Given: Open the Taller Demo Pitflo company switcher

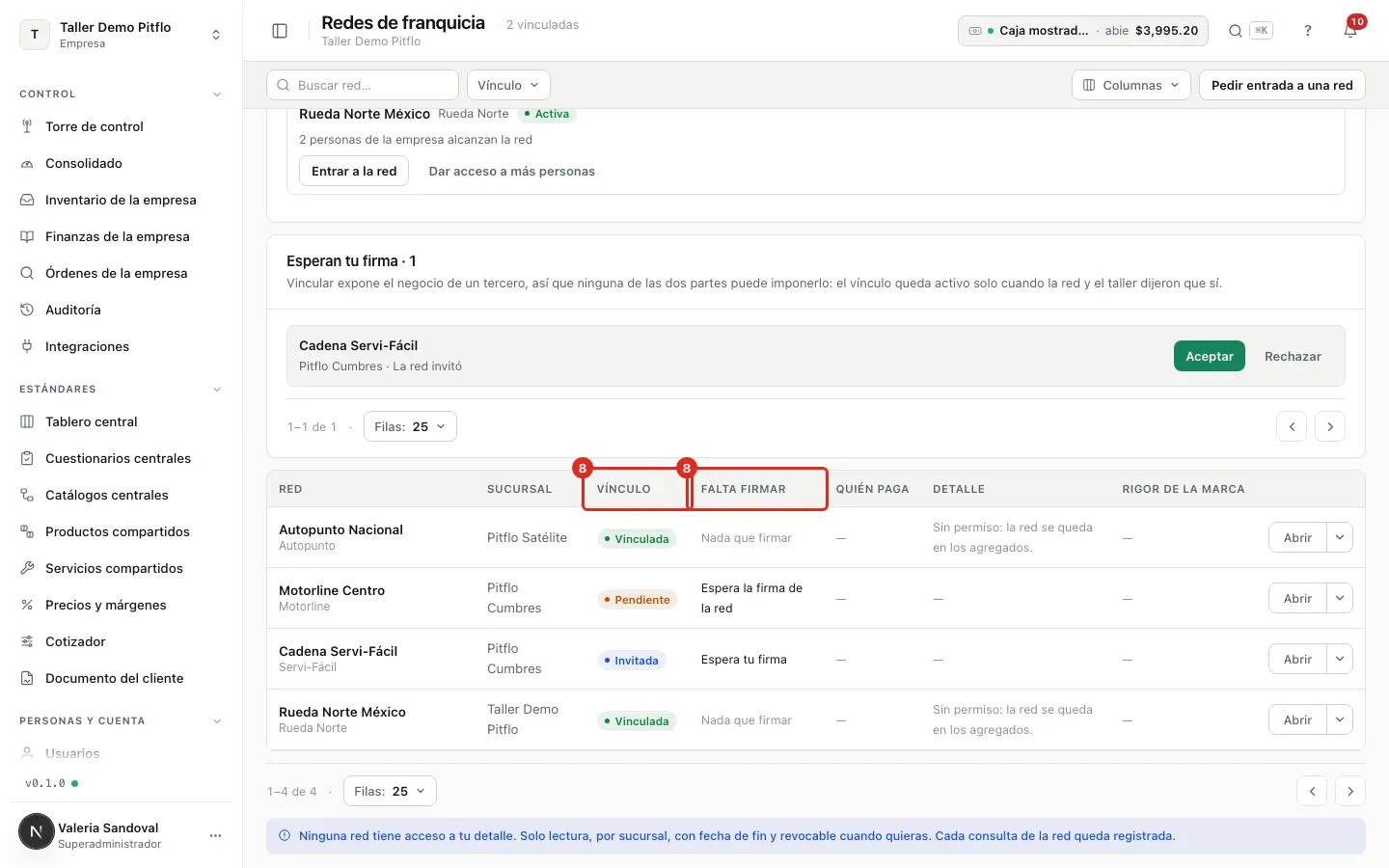Looking at the screenshot, I should tap(121, 35).
